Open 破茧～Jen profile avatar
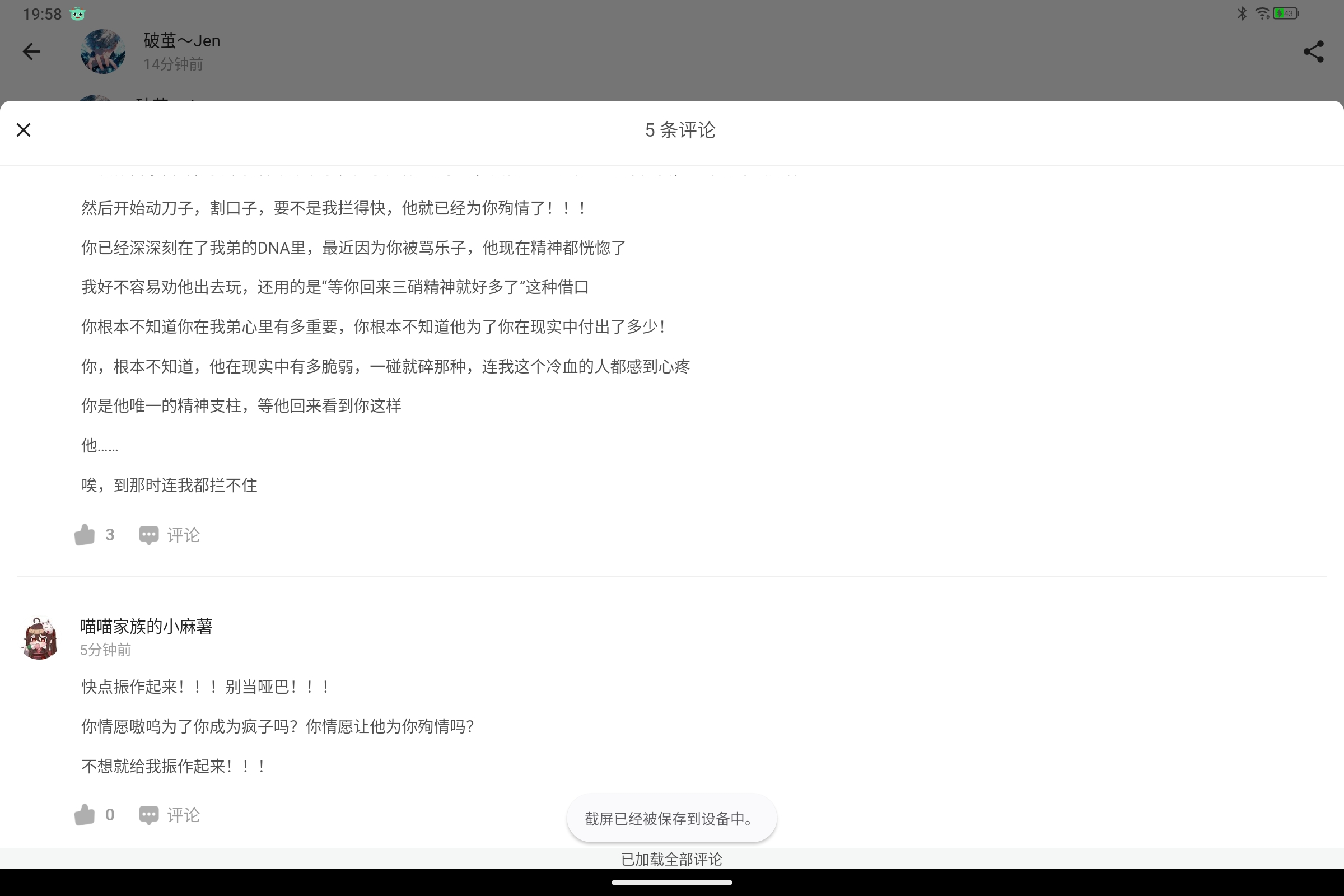 point(103,52)
